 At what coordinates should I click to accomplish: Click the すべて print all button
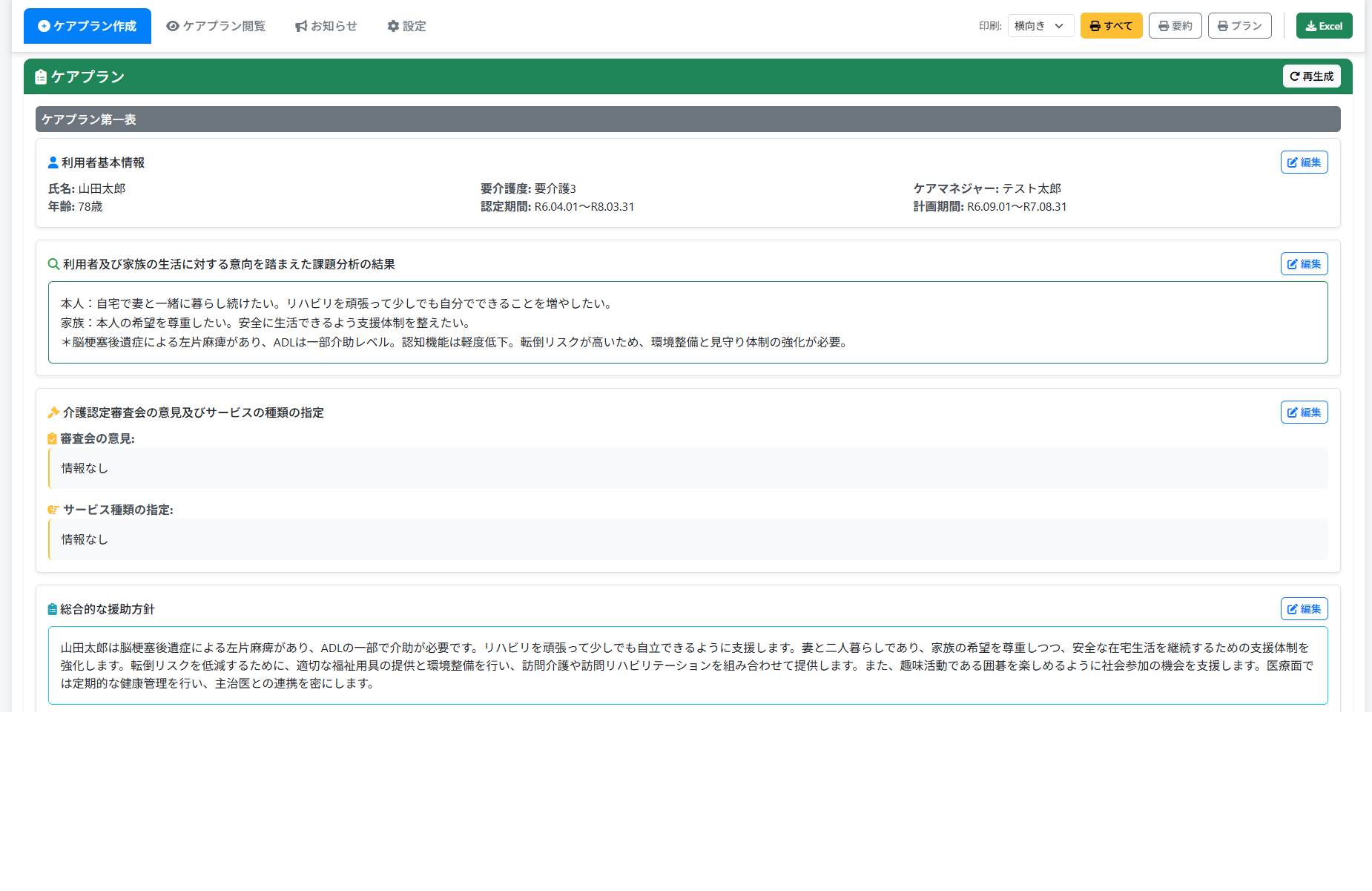coord(1111,26)
